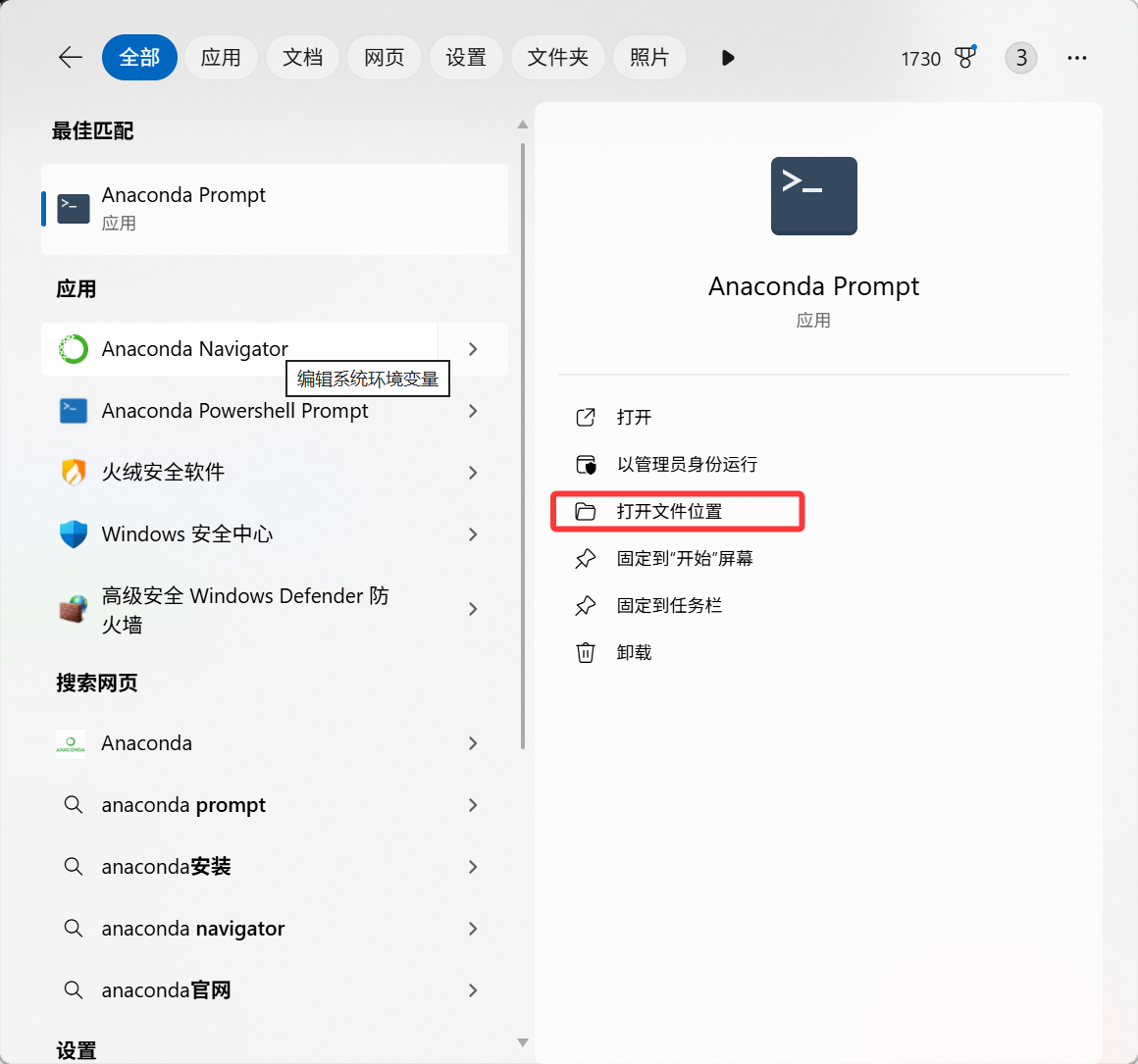Expand the anaconda navigator search suggestion chevron
The image size is (1138, 1064).
(473, 929)
